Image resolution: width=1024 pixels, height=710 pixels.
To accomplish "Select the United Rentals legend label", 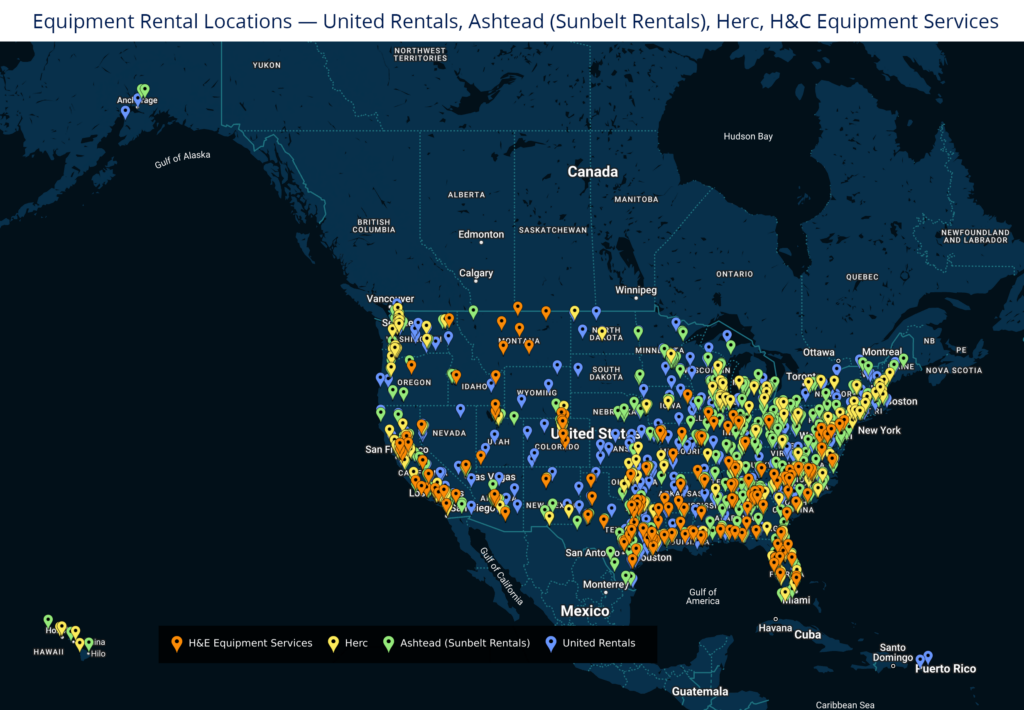I will coord(600,643).
